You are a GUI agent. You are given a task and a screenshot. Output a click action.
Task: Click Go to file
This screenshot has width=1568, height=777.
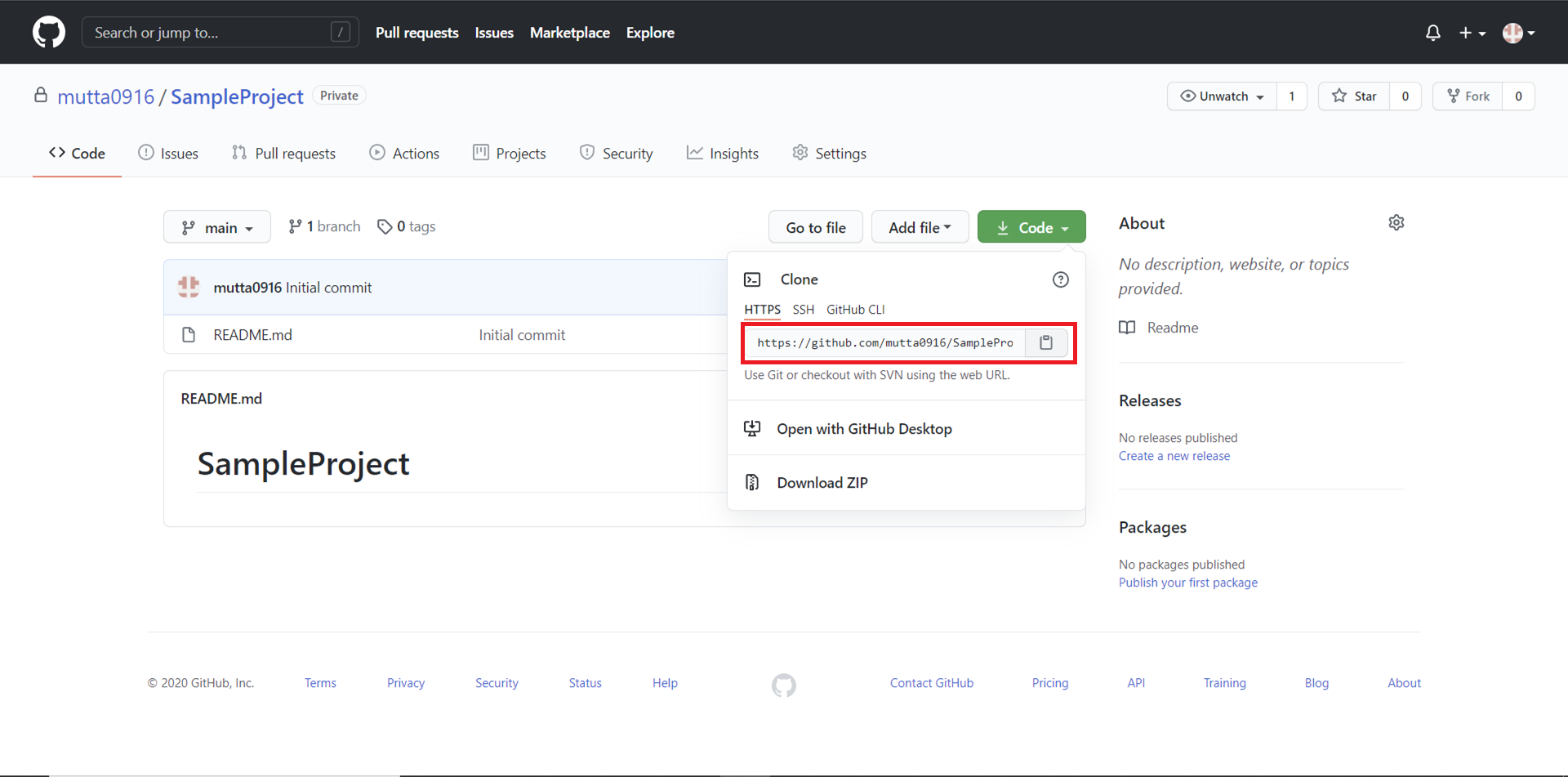(816, 227)
